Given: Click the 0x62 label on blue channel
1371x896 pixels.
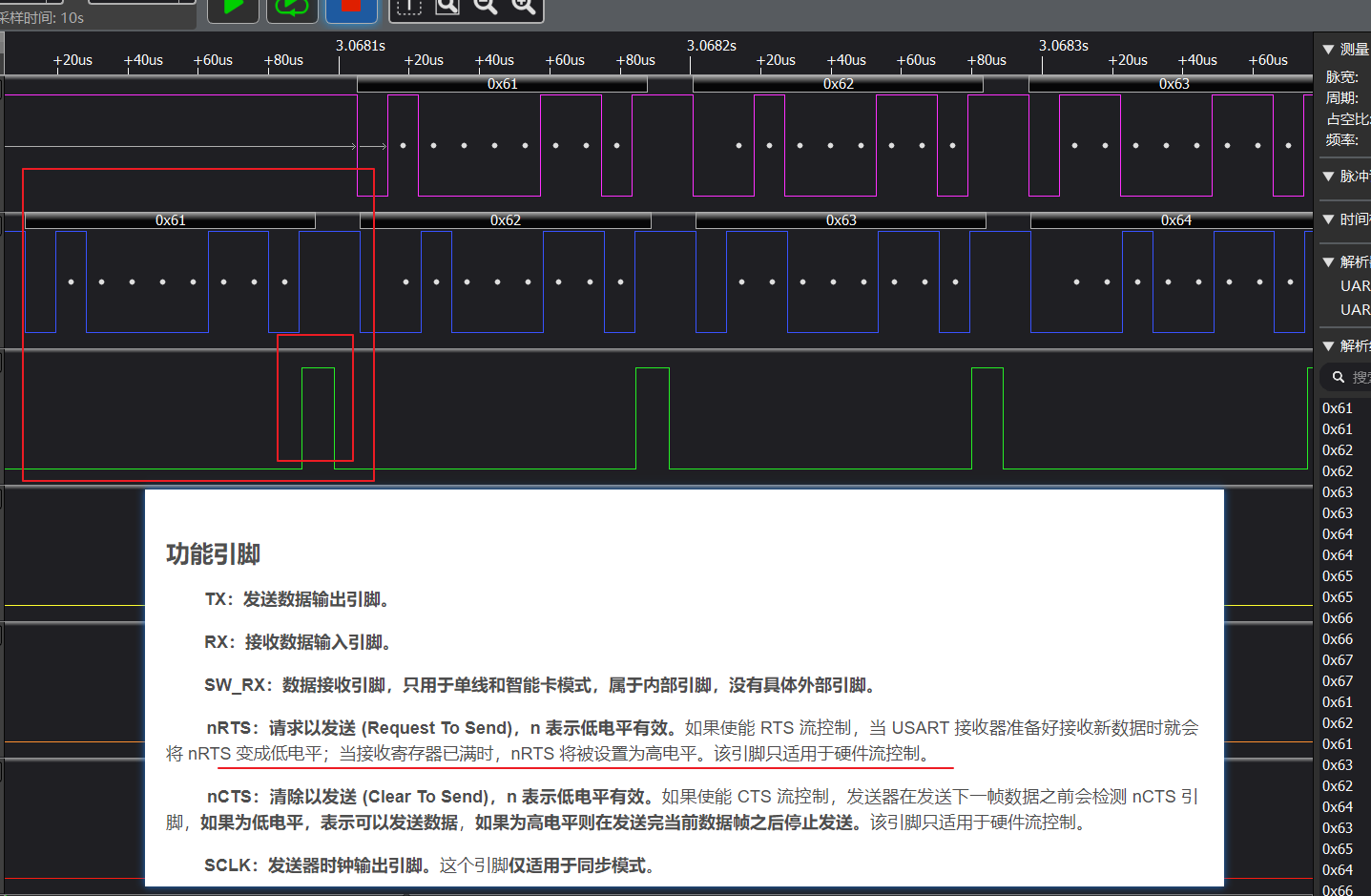Looking at the screenshot, I should 506,220.
